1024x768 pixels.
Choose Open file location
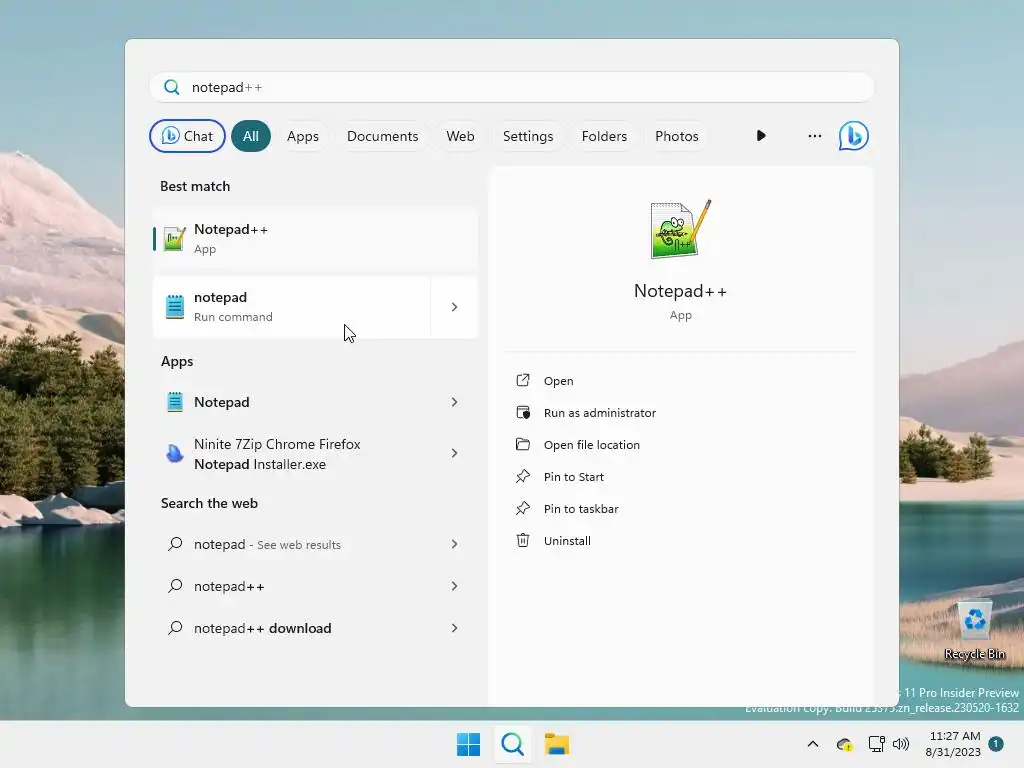(592, 445)
